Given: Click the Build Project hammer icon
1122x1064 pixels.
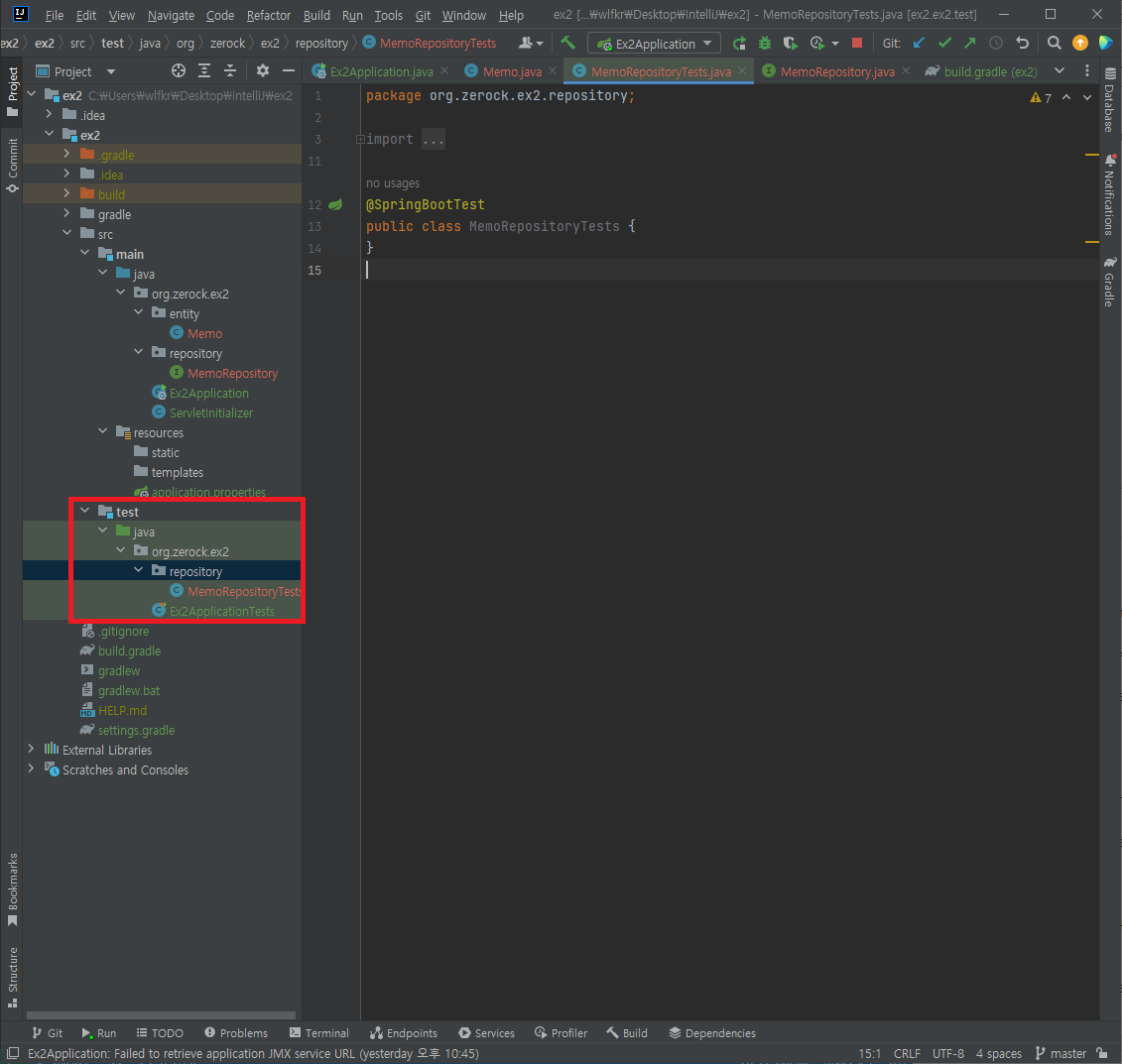Looking at the screenshot, I should pos(567,43).
